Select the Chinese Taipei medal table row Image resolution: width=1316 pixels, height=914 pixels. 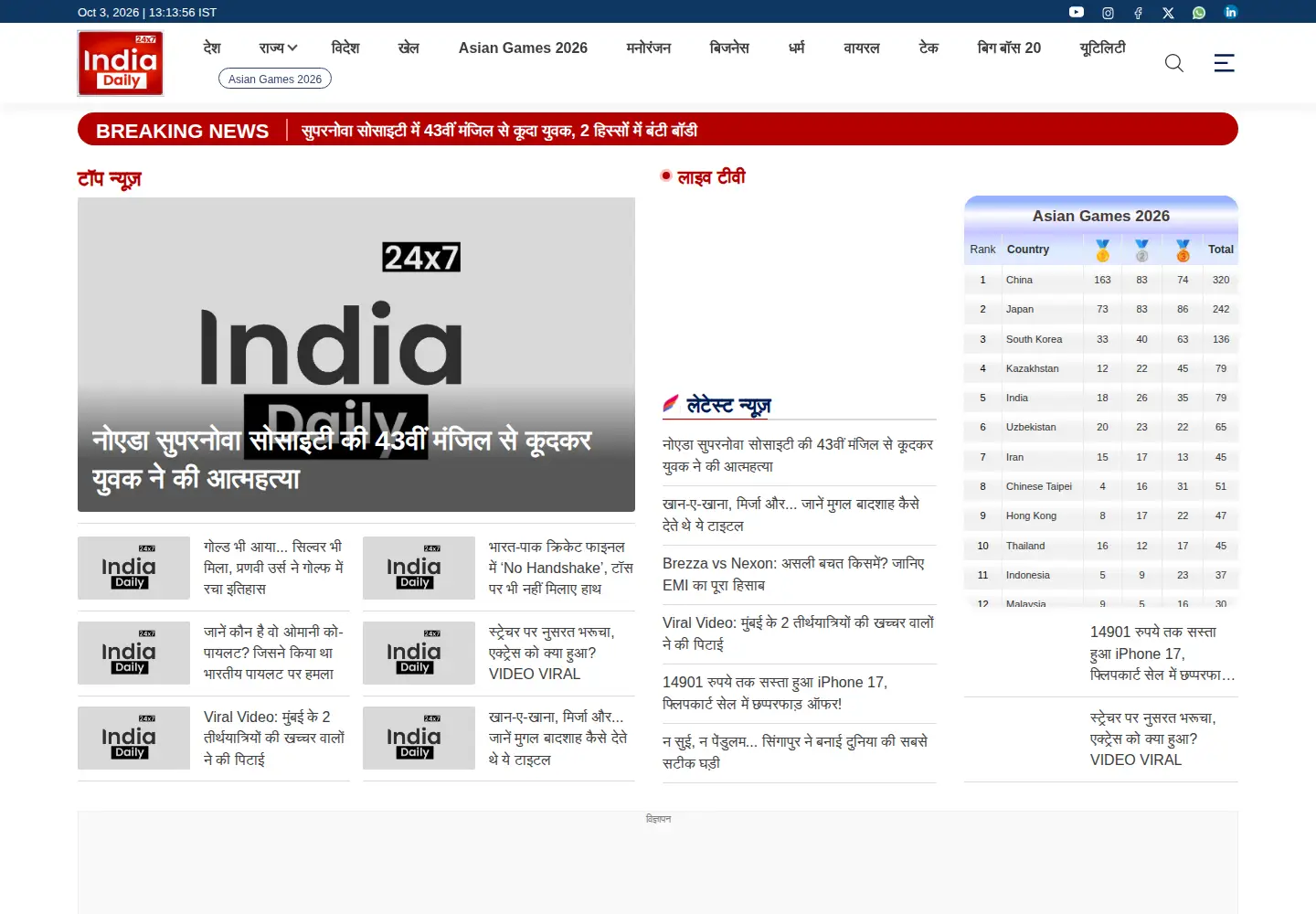[1101, 486]
